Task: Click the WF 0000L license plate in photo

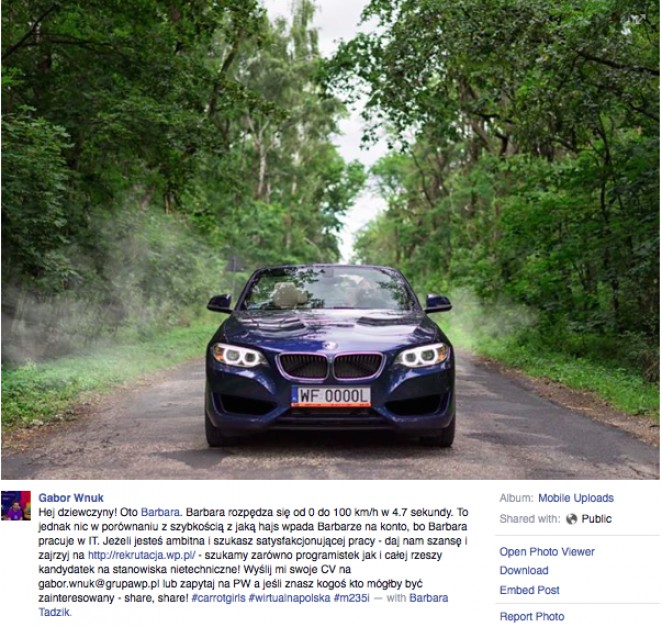Action: point(331,396)
